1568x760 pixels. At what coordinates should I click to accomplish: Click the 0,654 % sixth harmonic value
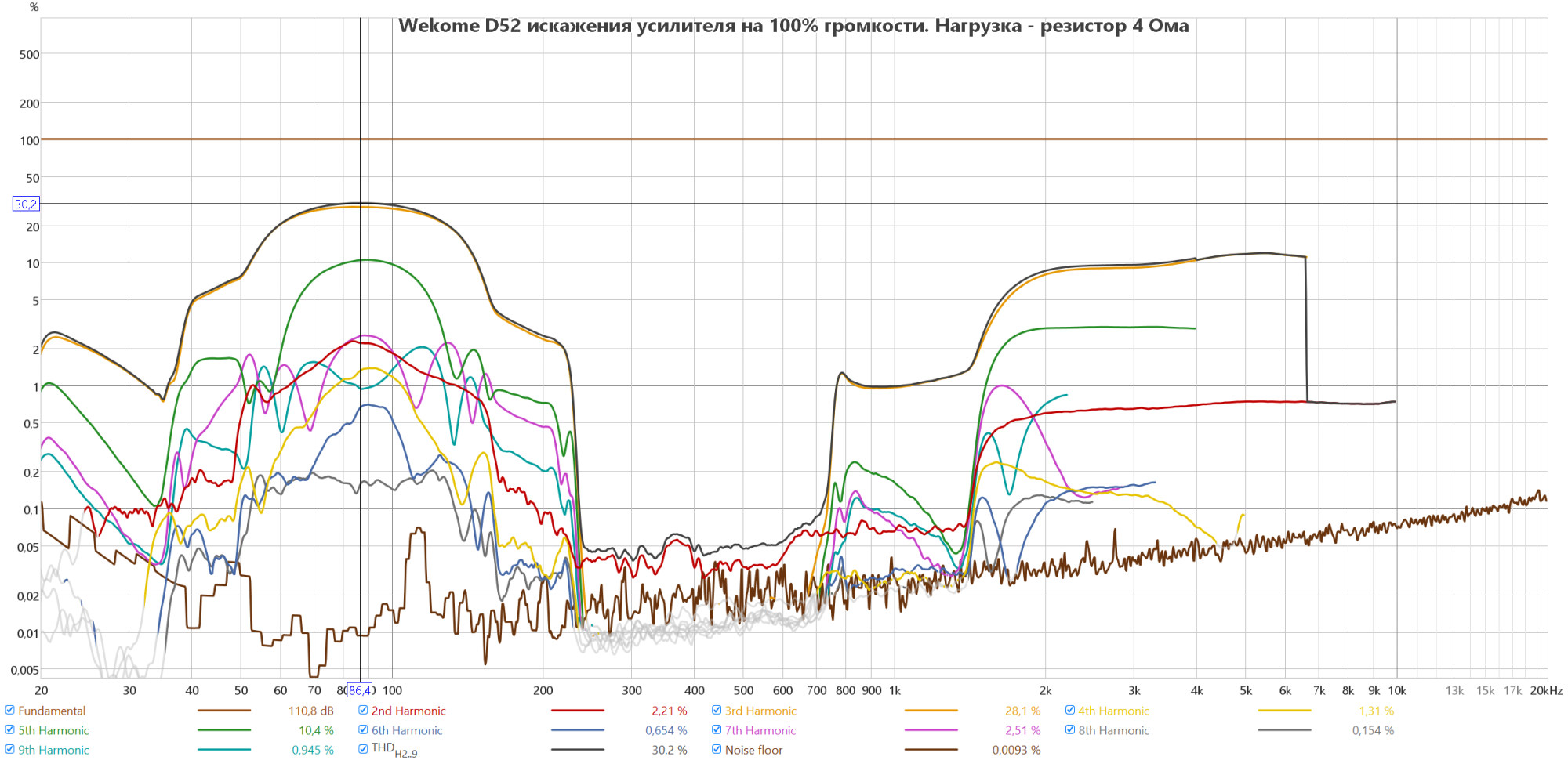tap(666, 730)
